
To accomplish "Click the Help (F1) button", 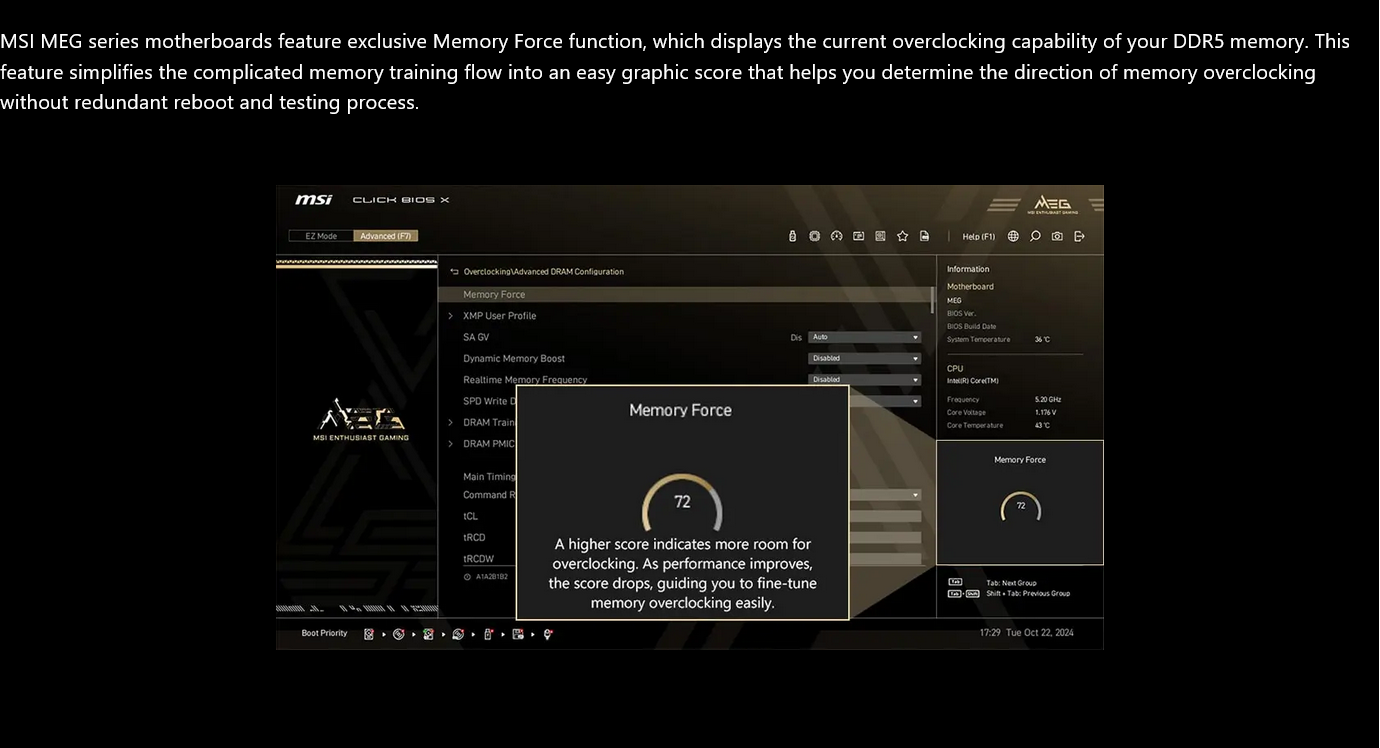I will [978, 237].
